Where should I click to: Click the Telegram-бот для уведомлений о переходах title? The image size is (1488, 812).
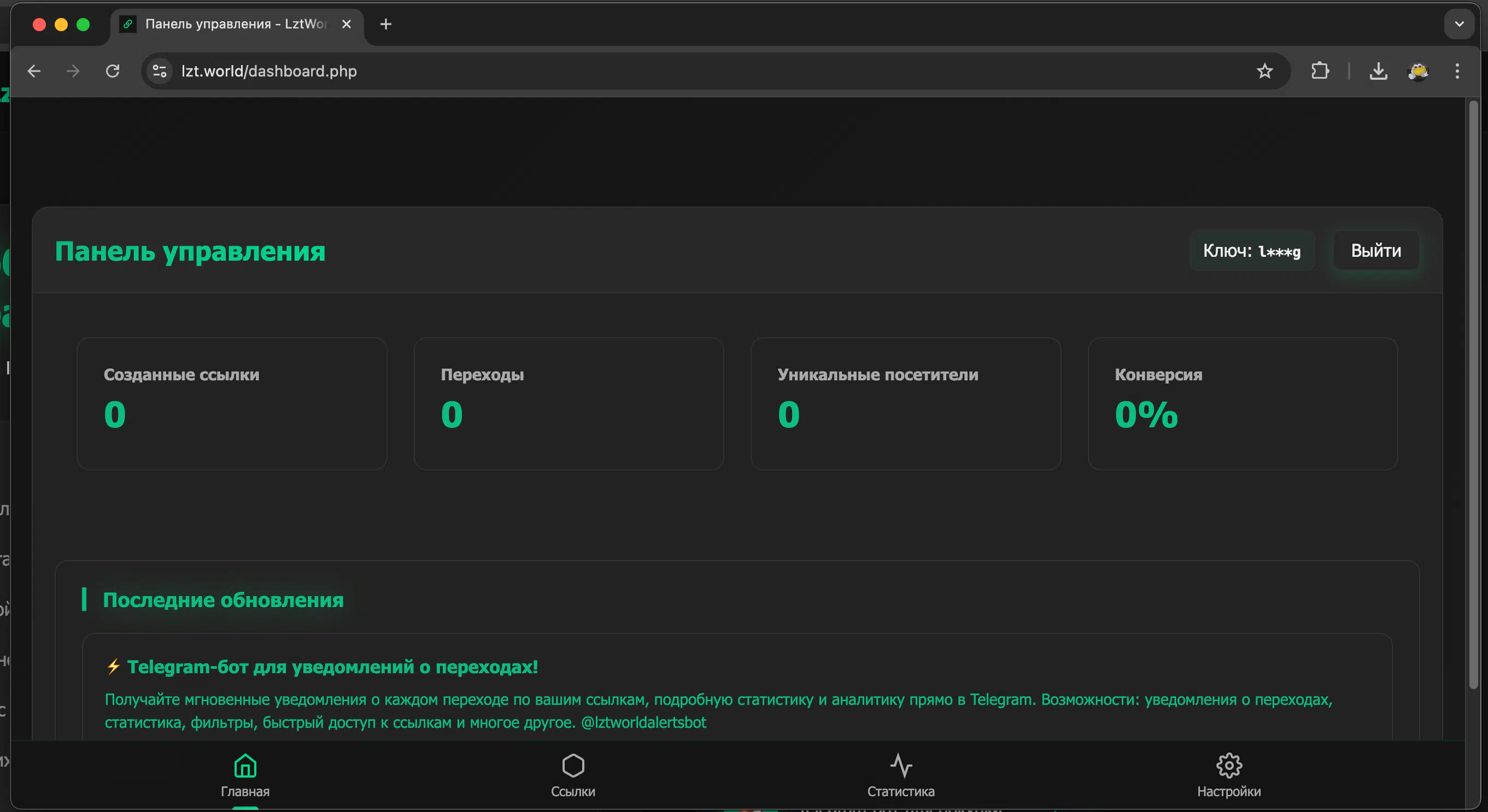[332, 667]
